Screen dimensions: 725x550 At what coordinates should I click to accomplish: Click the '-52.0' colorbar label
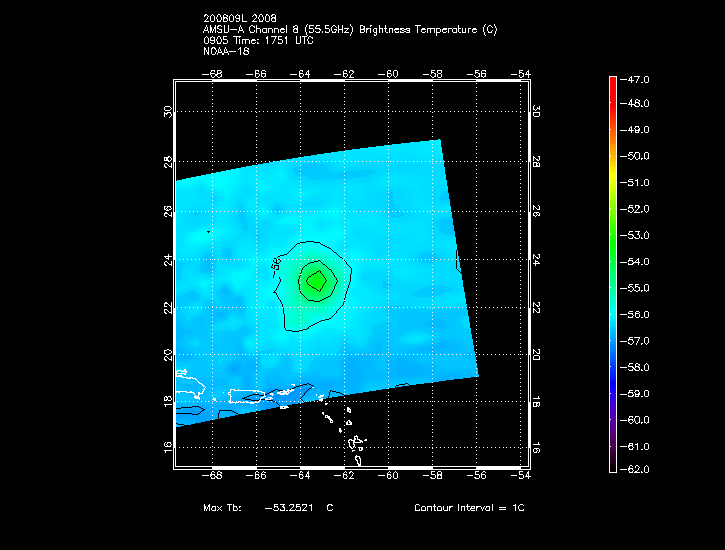click(x=634, y=209)
